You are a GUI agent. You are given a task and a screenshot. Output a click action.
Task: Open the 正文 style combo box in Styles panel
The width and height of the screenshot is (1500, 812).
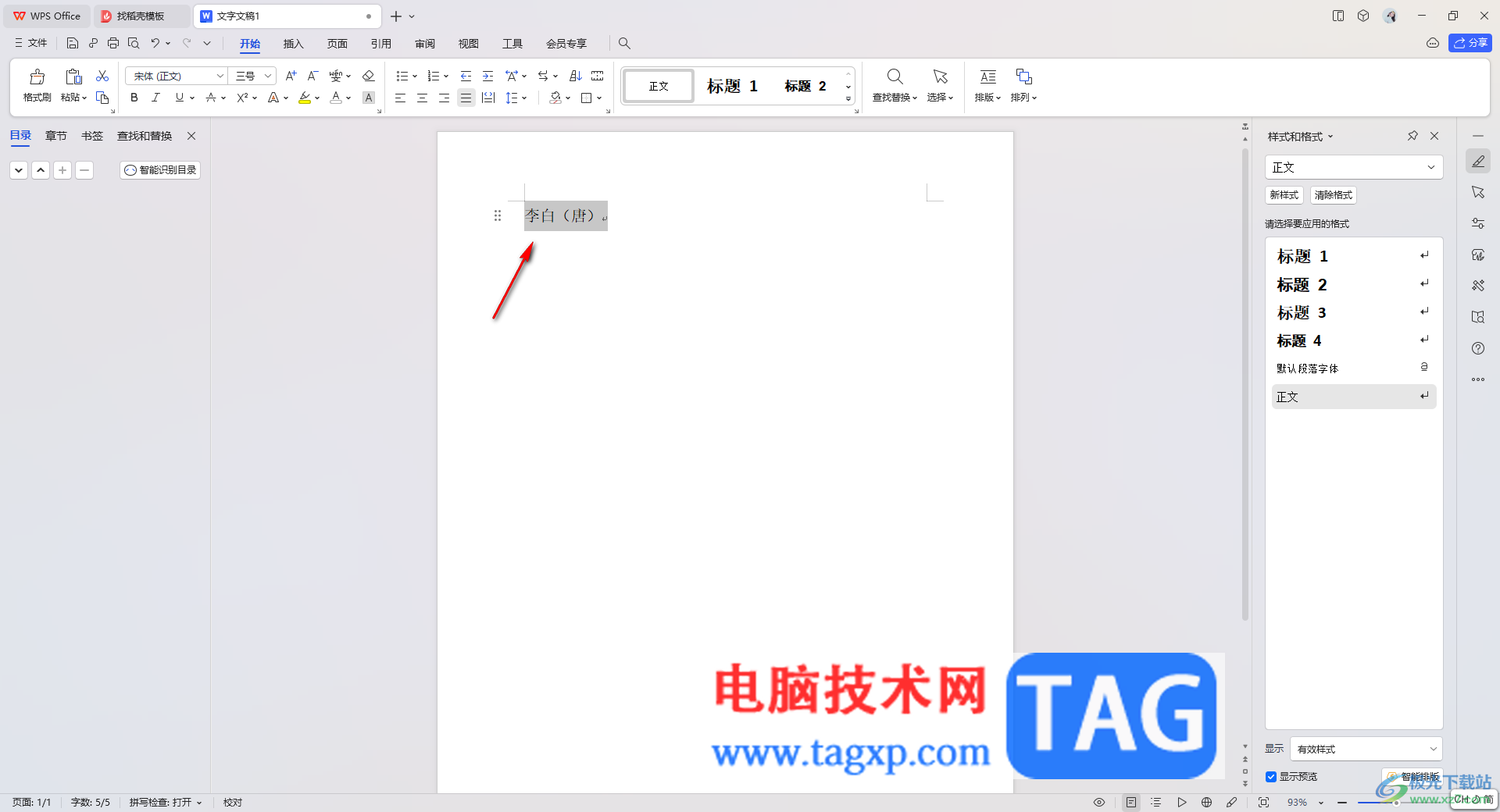coord(1354,167)
